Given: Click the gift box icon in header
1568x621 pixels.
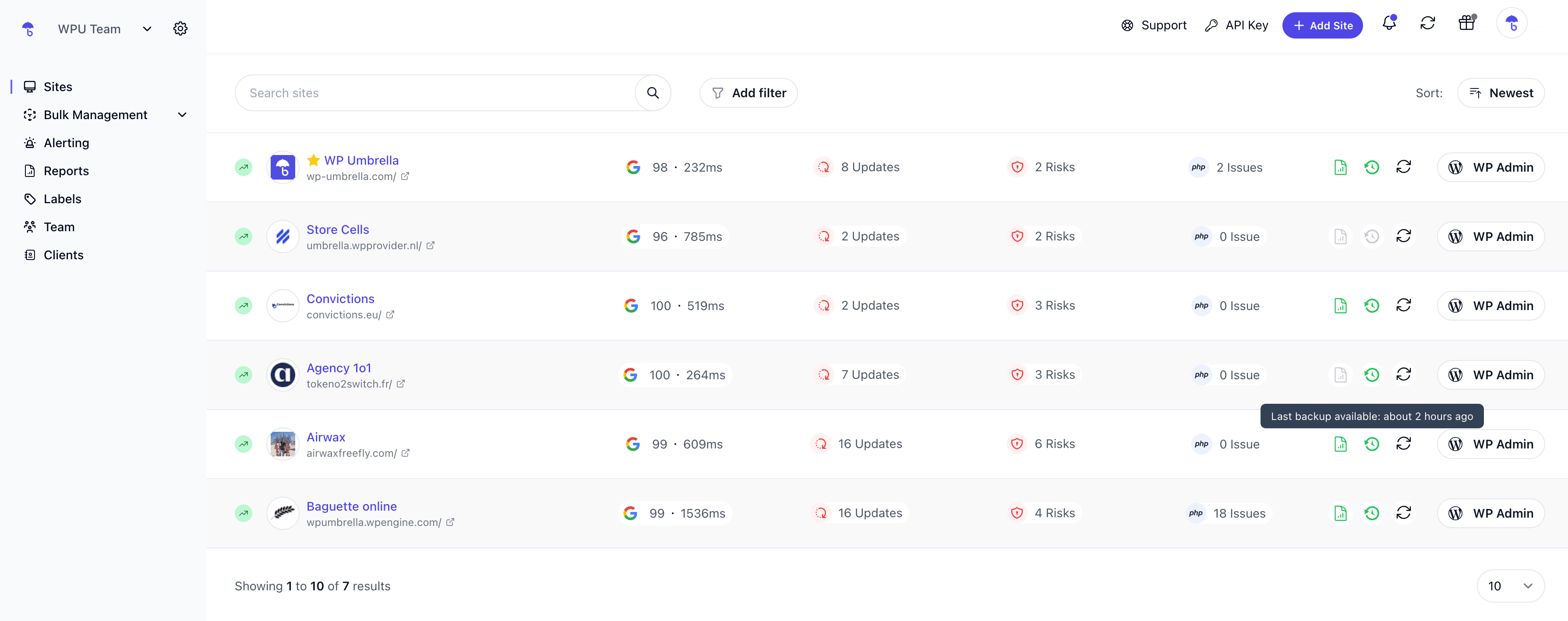Looking at the screenshot, I should click(x=1466, y=24).
